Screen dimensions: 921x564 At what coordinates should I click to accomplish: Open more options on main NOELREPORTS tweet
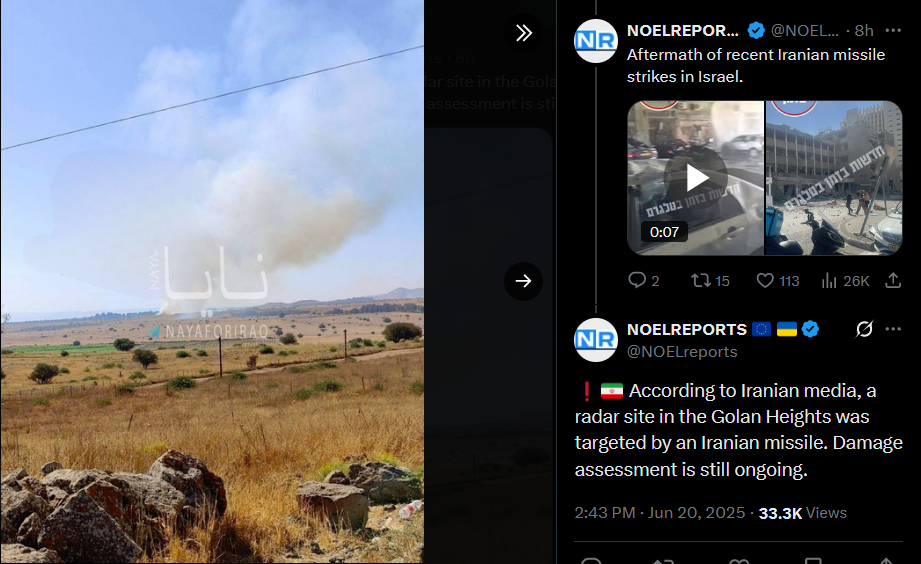(893, 329)
